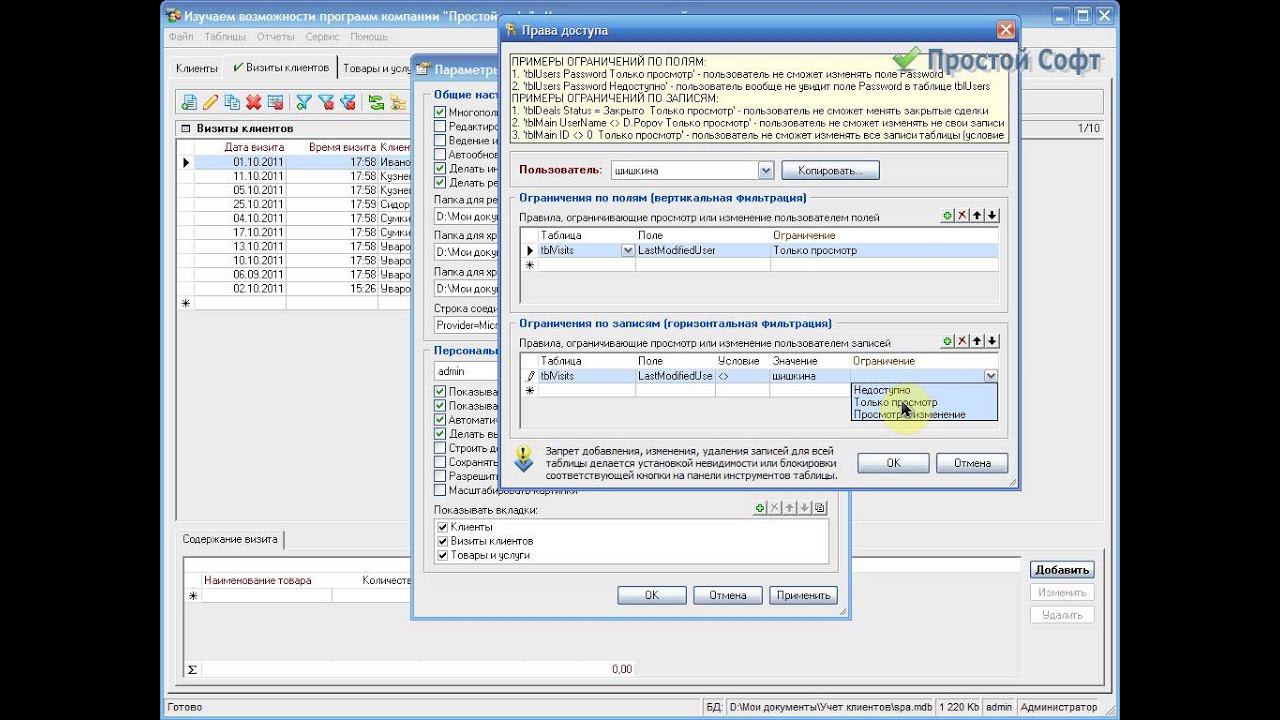Move field restriction rule down
The width and height of the screenshot is (1280, 720).
click(992, 215)
